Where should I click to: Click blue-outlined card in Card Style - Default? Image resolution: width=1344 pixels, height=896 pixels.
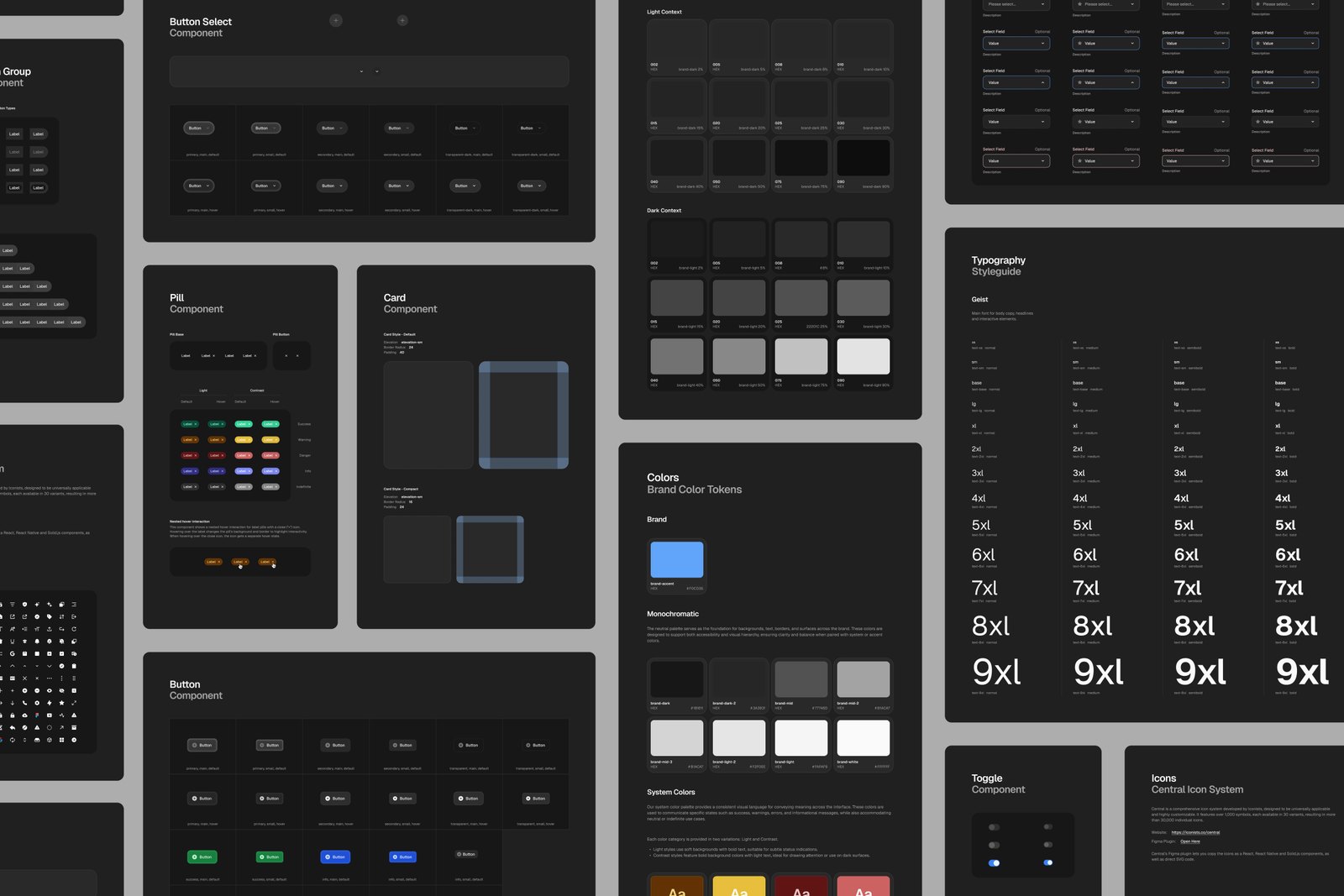523,415
